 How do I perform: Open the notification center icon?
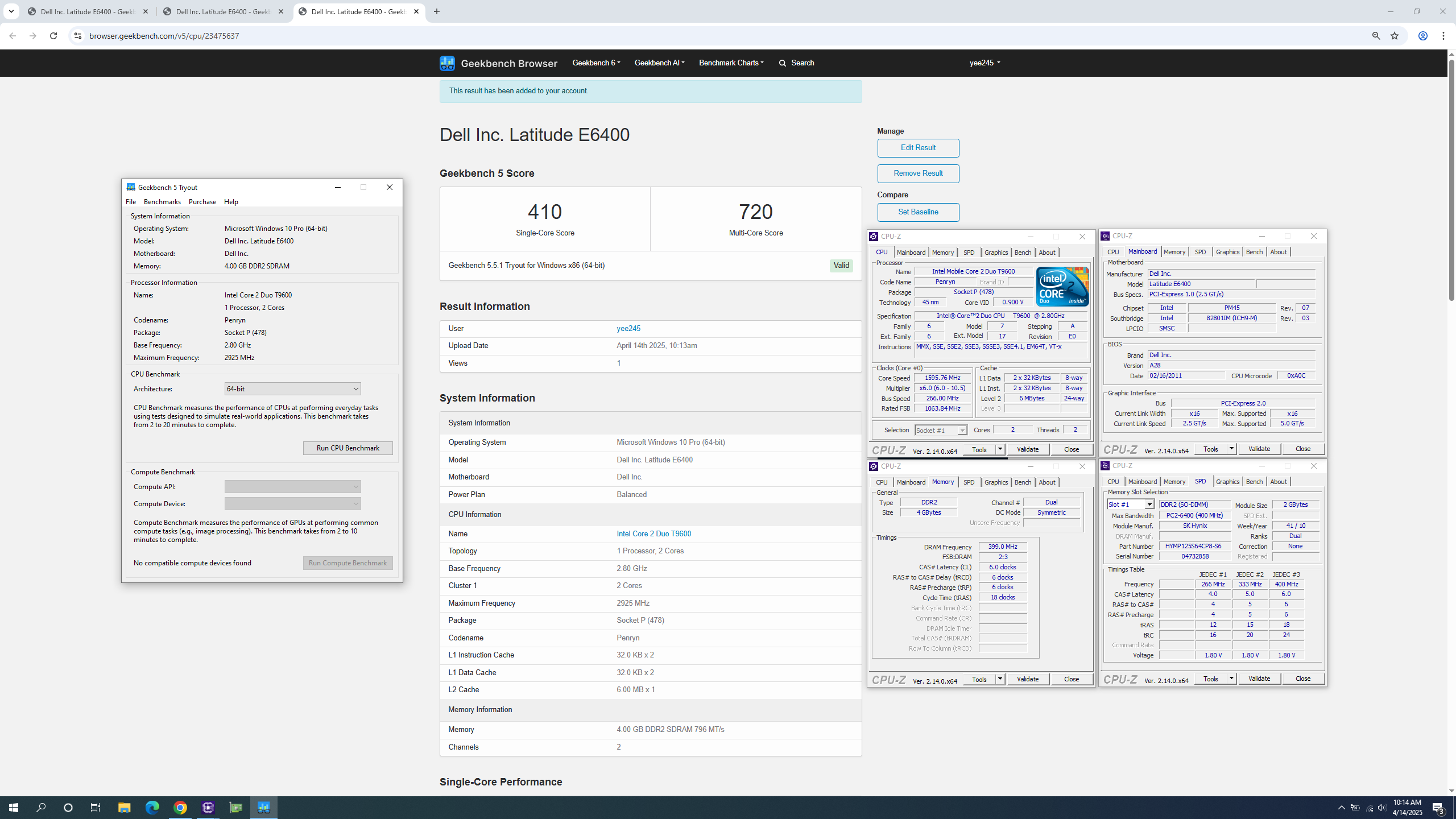pos(1439,808)
